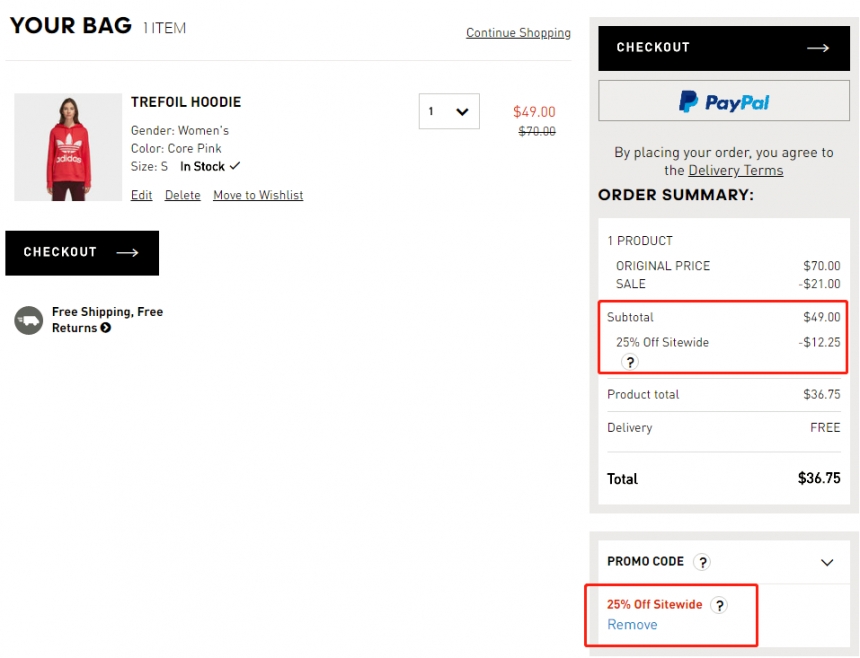Open help icon next to Promo Code heading
The height and width of the screenshot is (658, 860).
tap(702, 562)
